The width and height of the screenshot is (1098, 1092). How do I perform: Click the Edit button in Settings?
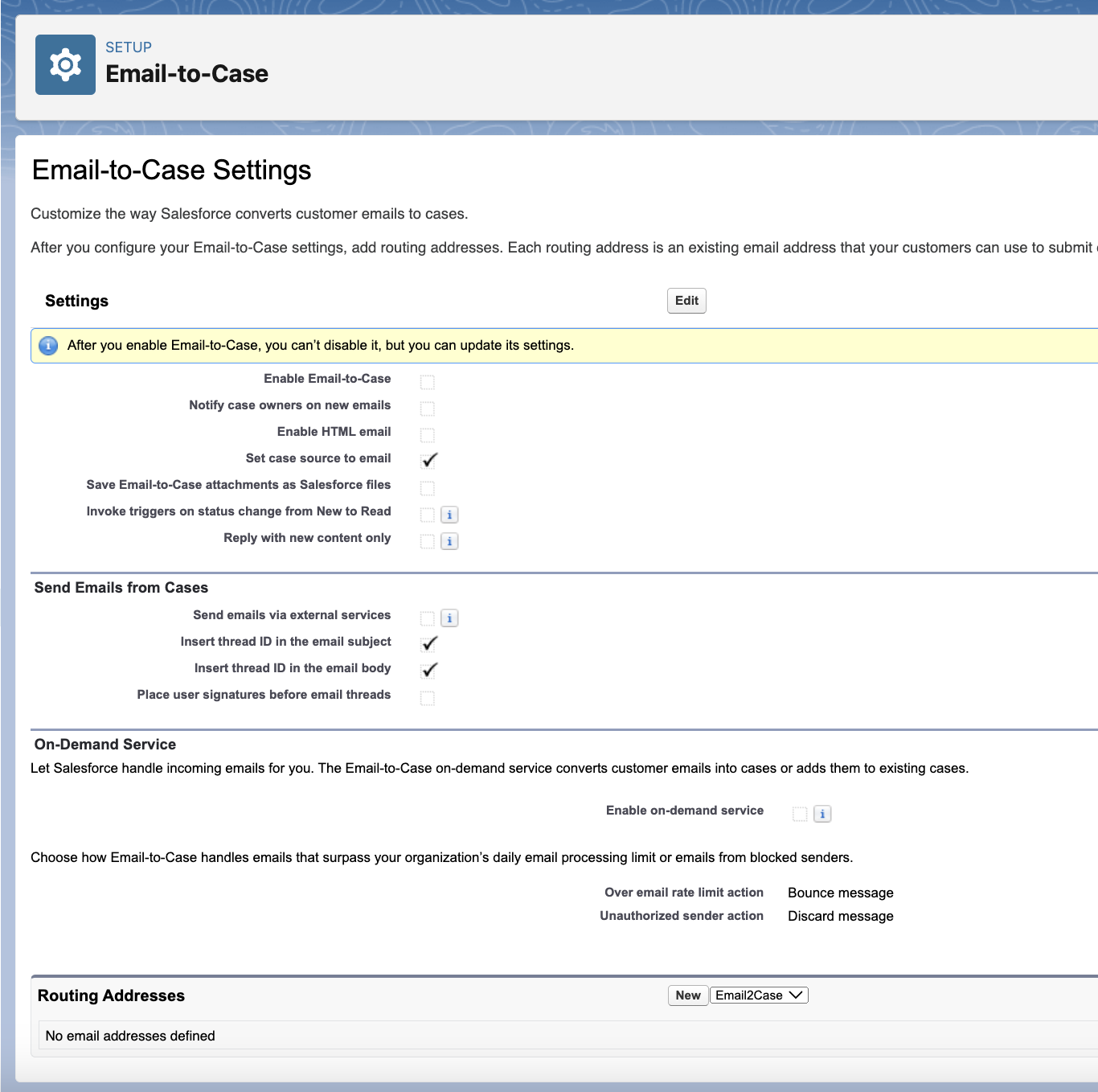pos(686,301)
